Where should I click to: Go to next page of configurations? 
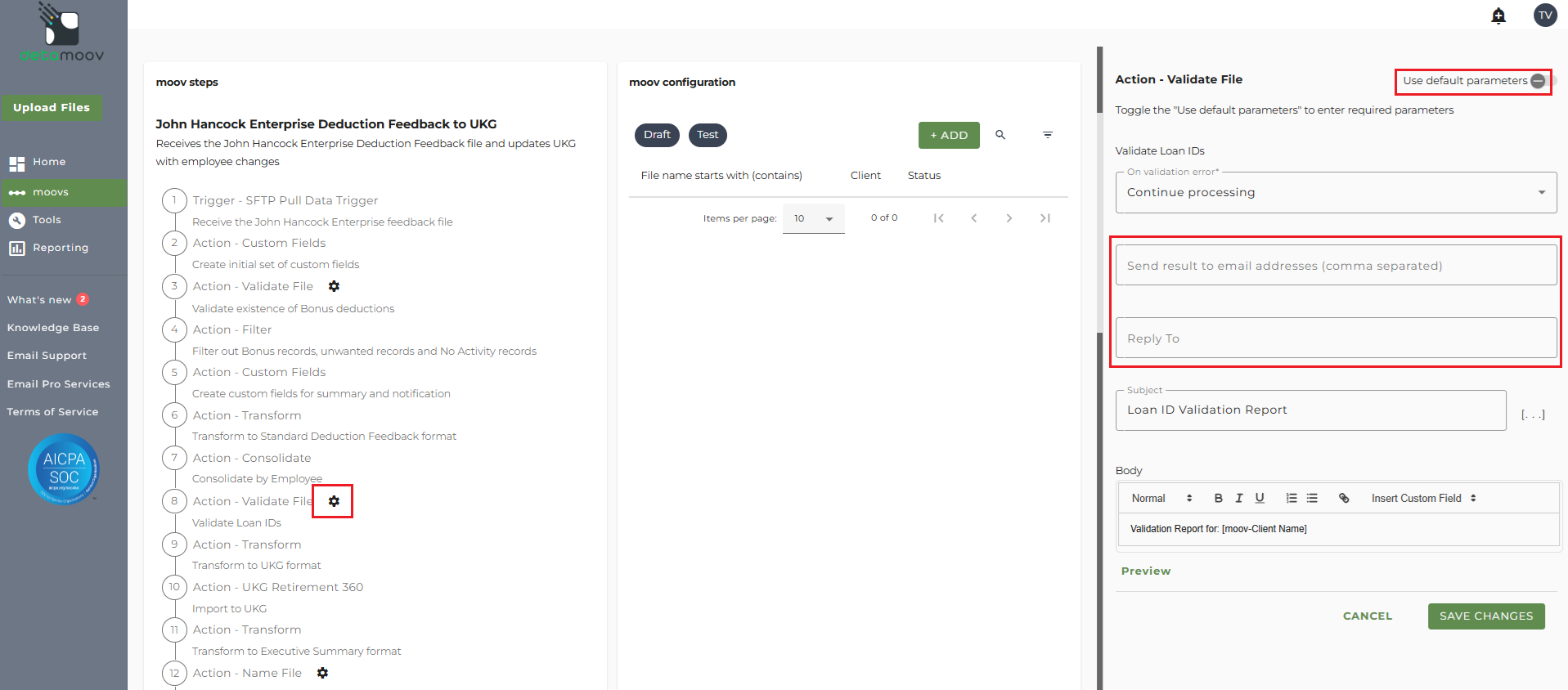(1009, 218)
